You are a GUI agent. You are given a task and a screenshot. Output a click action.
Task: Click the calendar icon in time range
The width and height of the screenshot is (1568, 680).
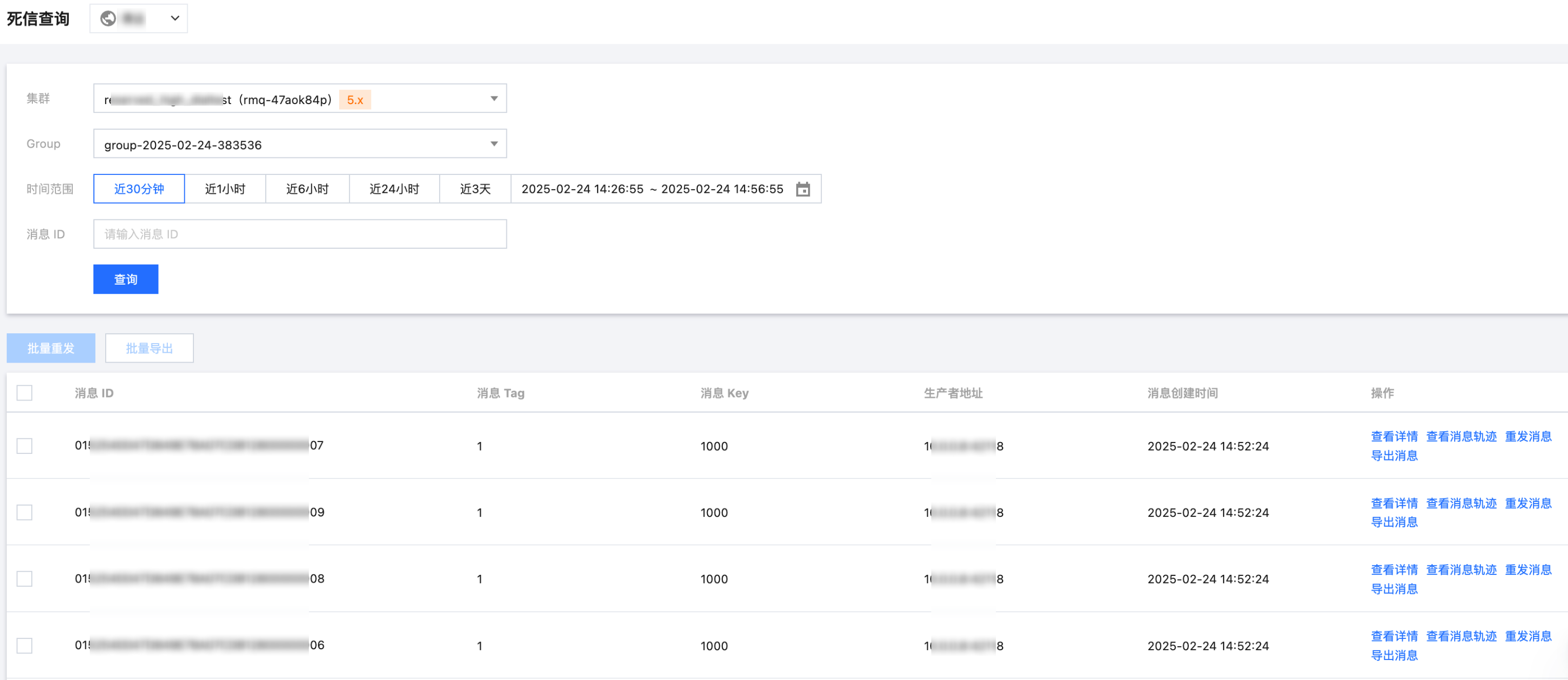point(803,189)
